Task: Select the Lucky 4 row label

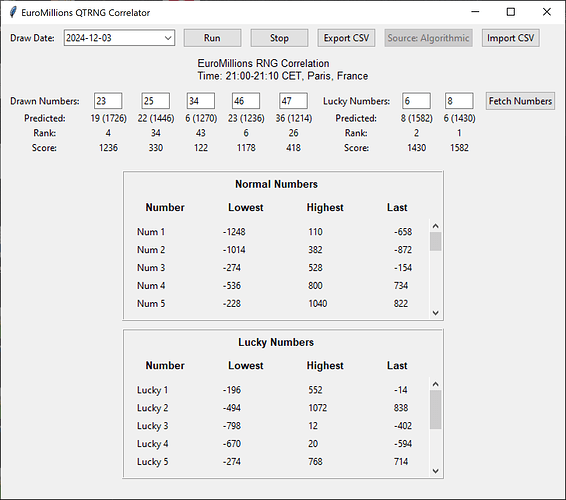Action: [152, 444]
